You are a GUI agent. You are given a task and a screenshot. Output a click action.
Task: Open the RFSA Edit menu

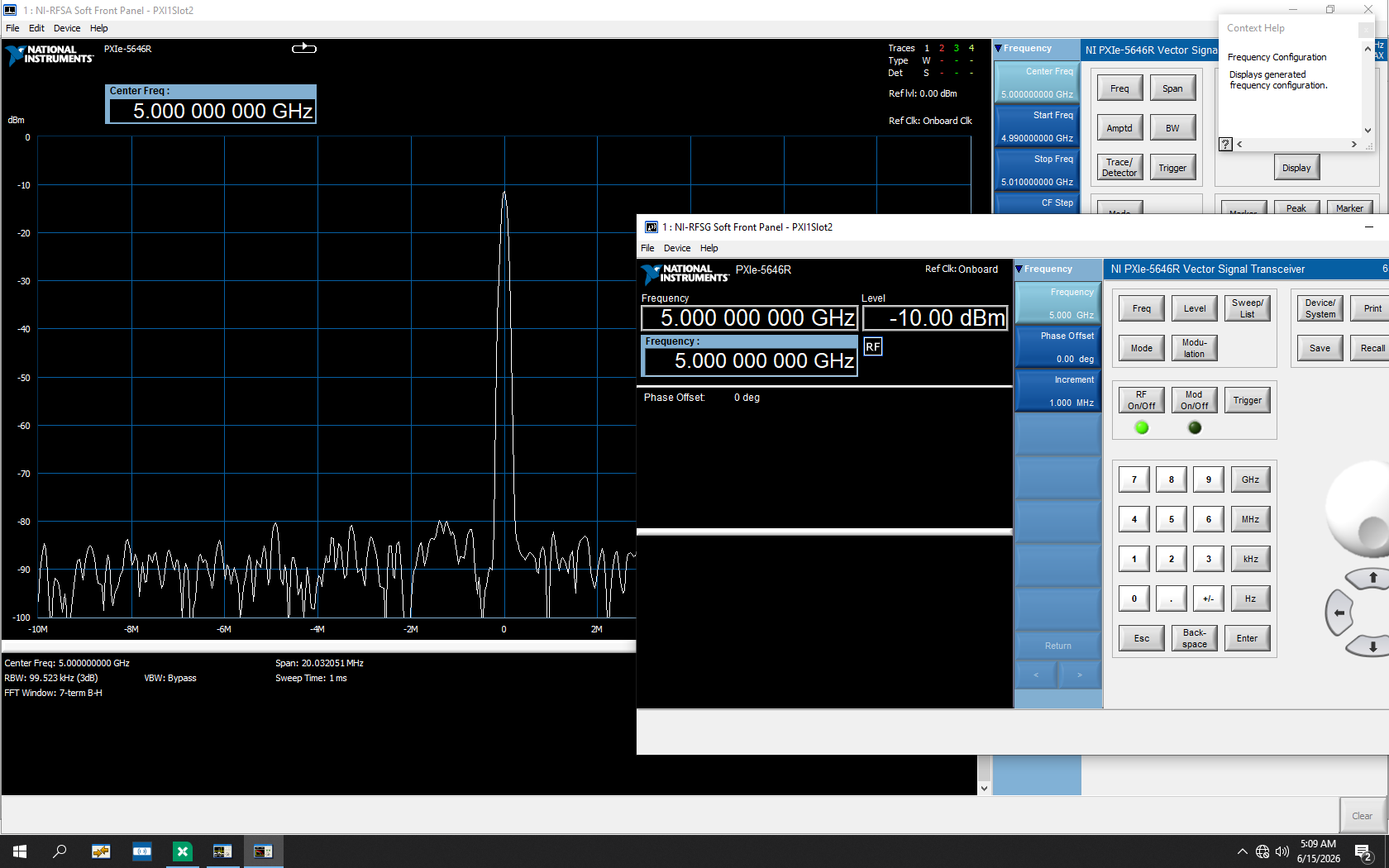tap(36, 28)
